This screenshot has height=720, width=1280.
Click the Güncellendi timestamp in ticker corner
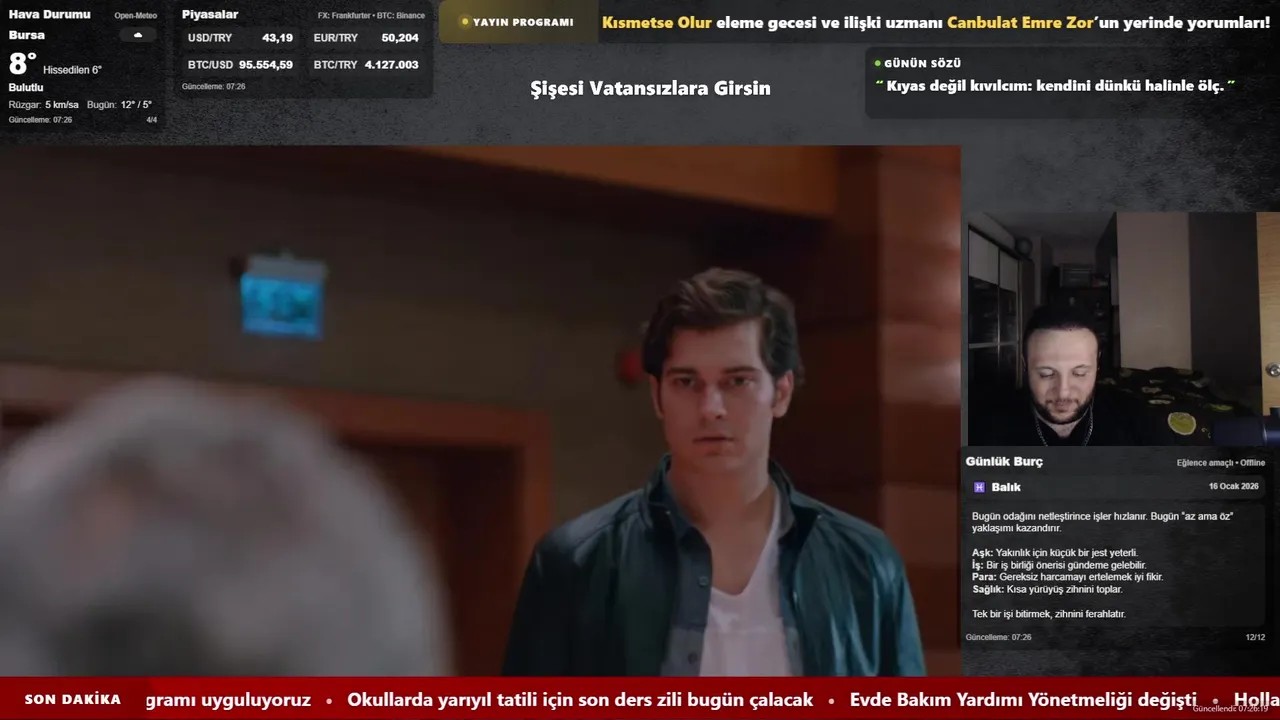(1230, 709)
